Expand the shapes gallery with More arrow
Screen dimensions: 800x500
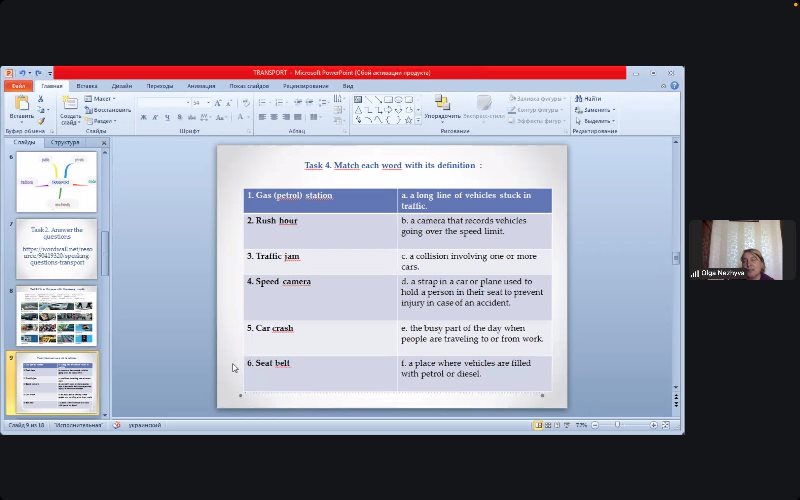point(418,120)
